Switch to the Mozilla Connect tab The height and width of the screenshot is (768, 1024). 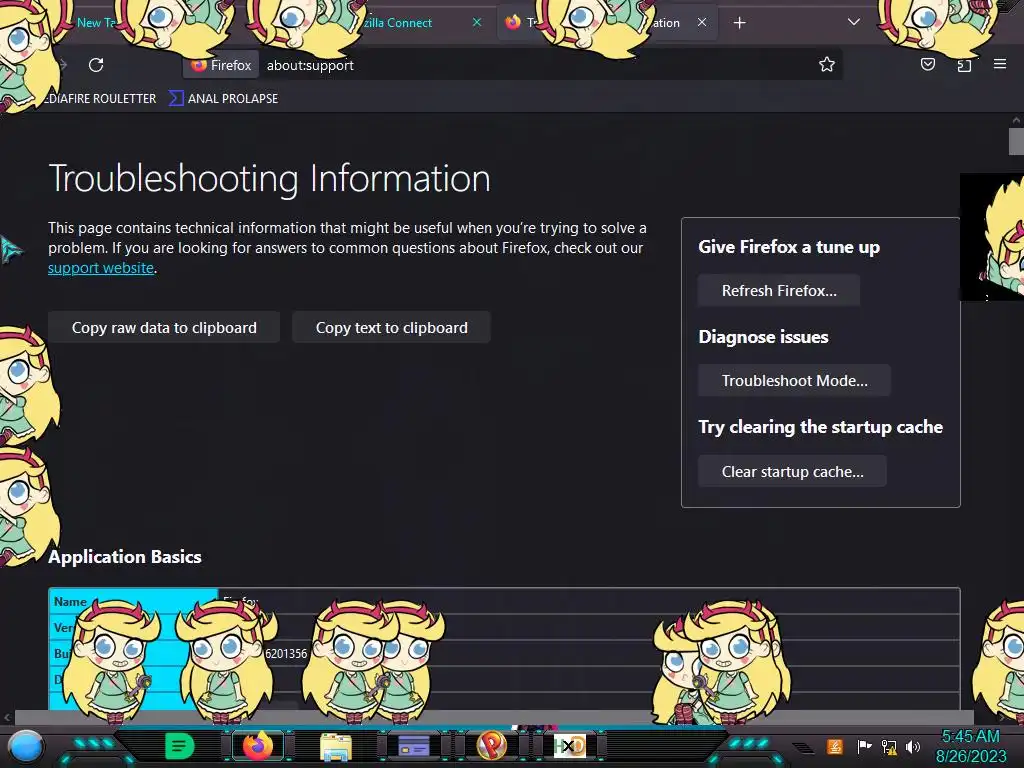click(397, 23)
